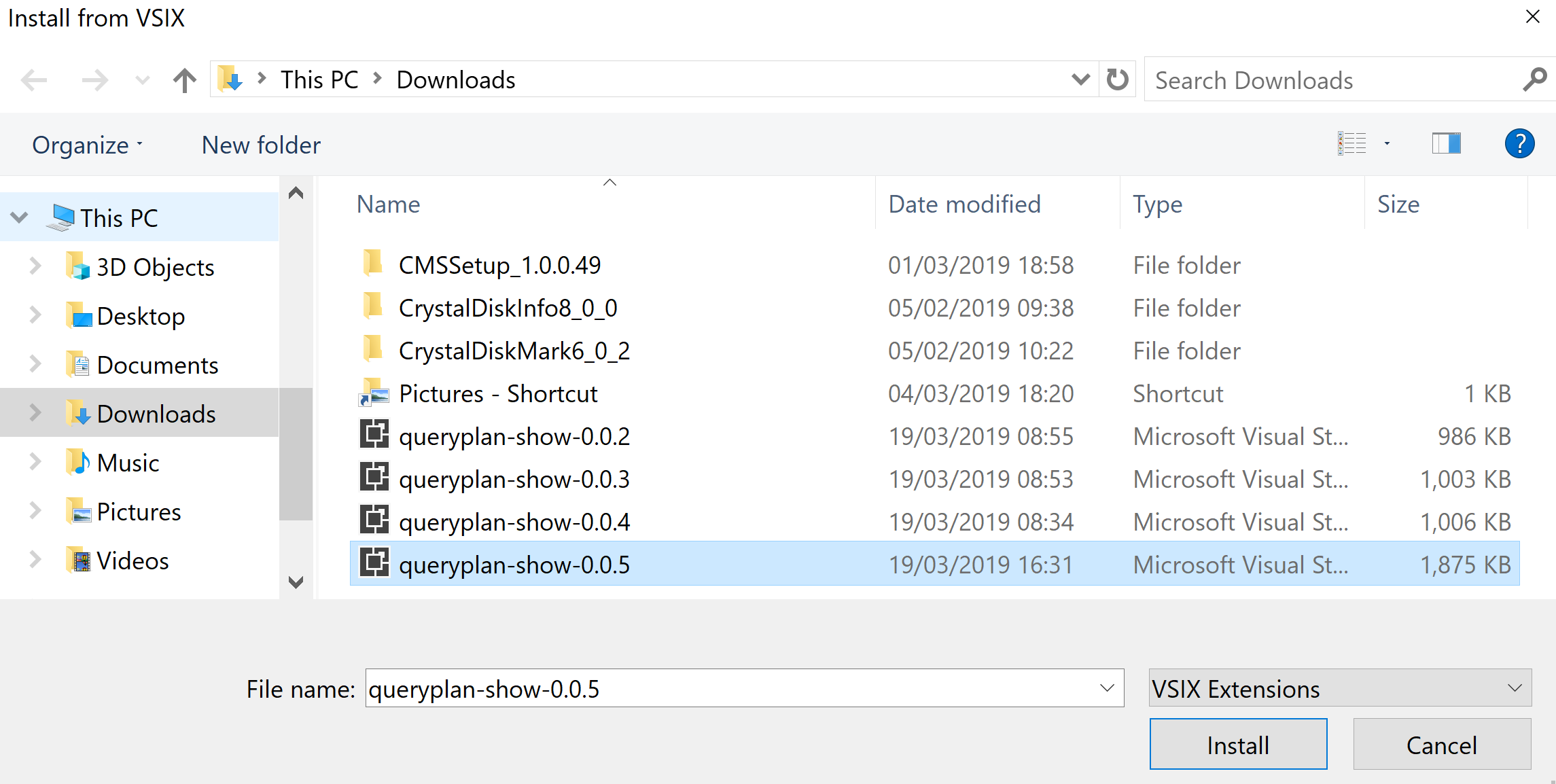Screen dimensions: 1556x784
Task: Click the Up one level arrow
Action: click(x=184, y=80)
